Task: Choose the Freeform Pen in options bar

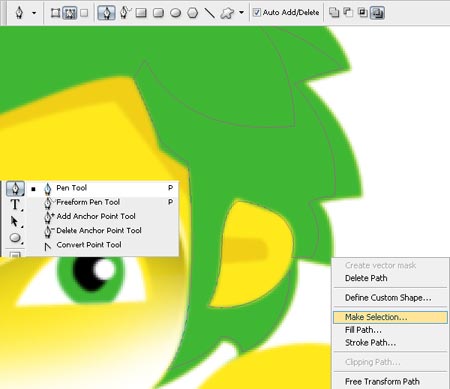Action: pos(125,13)
